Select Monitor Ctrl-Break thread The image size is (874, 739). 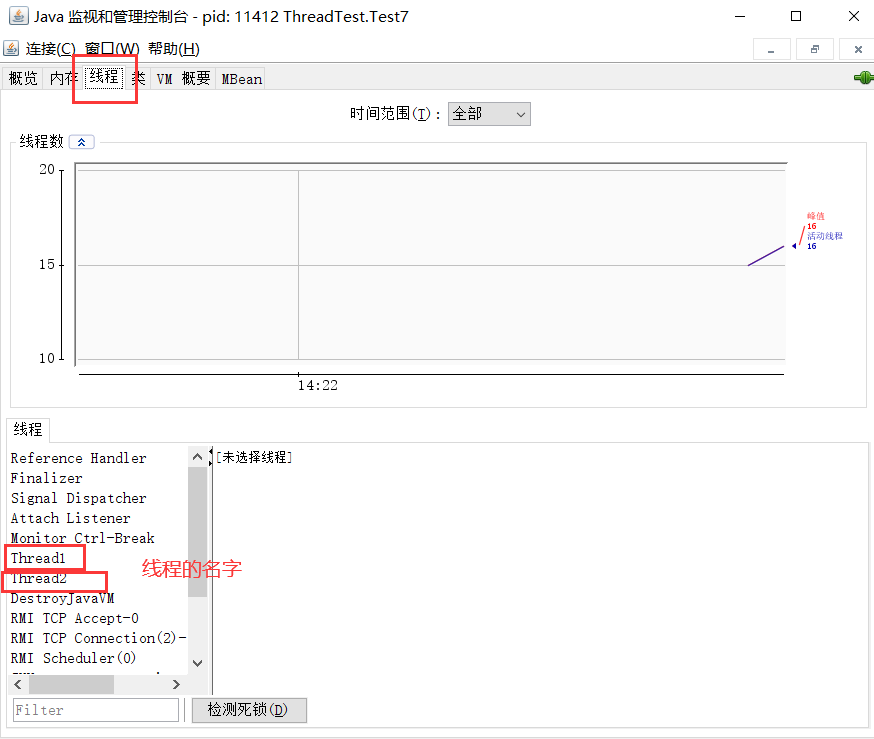[x=82, y=538]
